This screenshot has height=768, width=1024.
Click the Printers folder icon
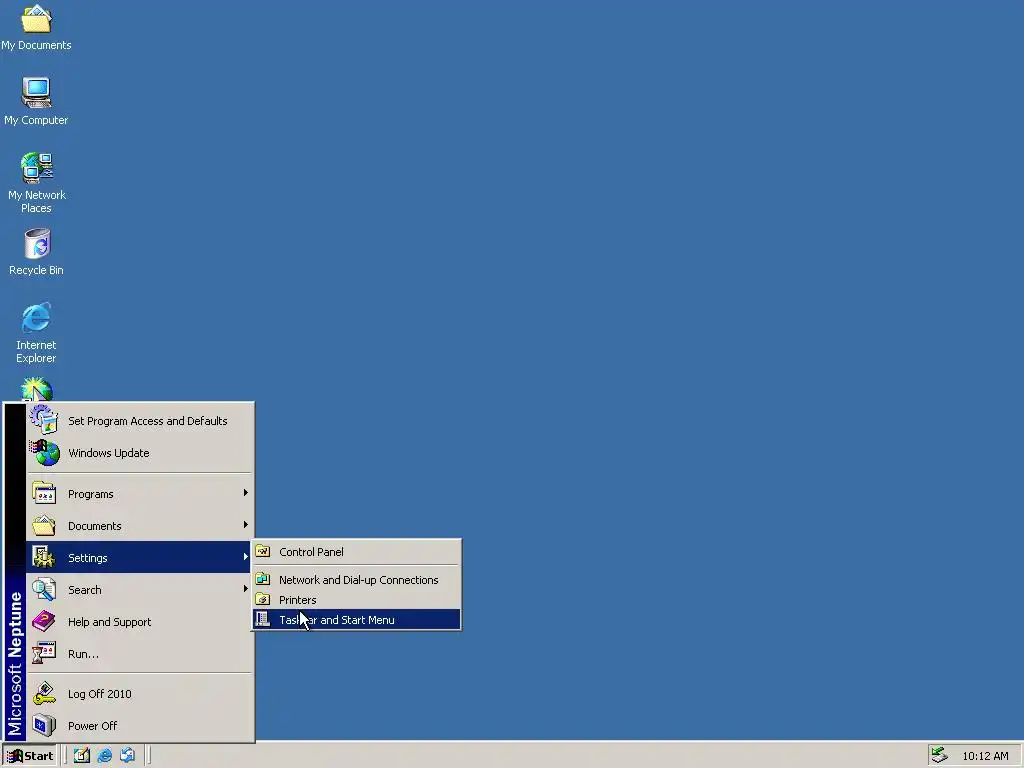click(263, 599)
